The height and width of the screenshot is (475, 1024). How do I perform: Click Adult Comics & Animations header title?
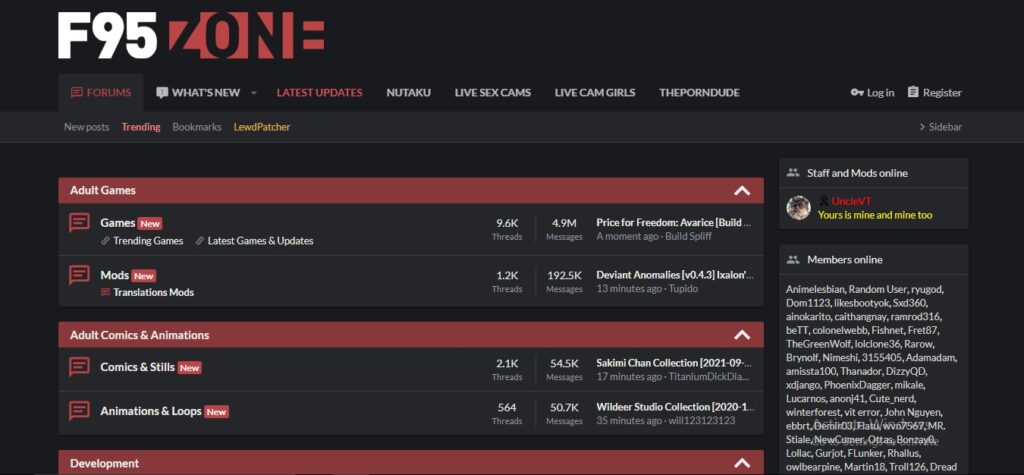click(x=140, y=335)
